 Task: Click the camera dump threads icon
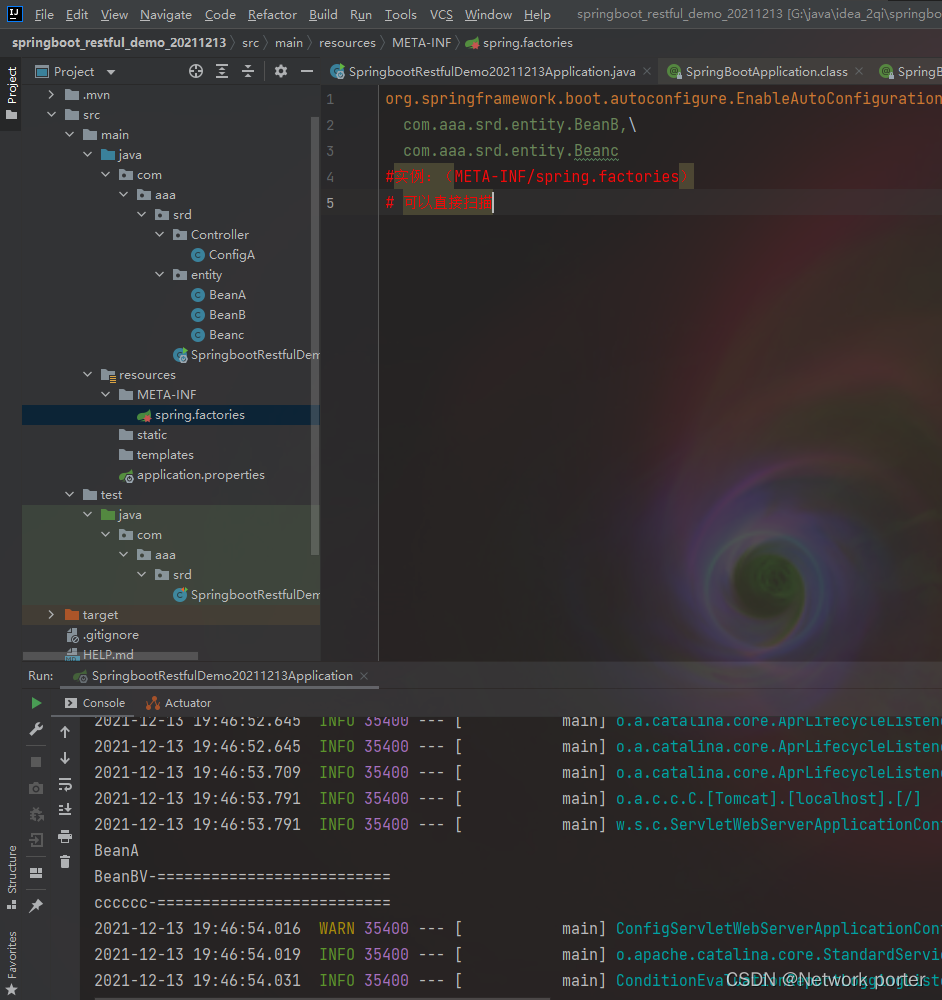pyautogui.click(x=36, y=788)
